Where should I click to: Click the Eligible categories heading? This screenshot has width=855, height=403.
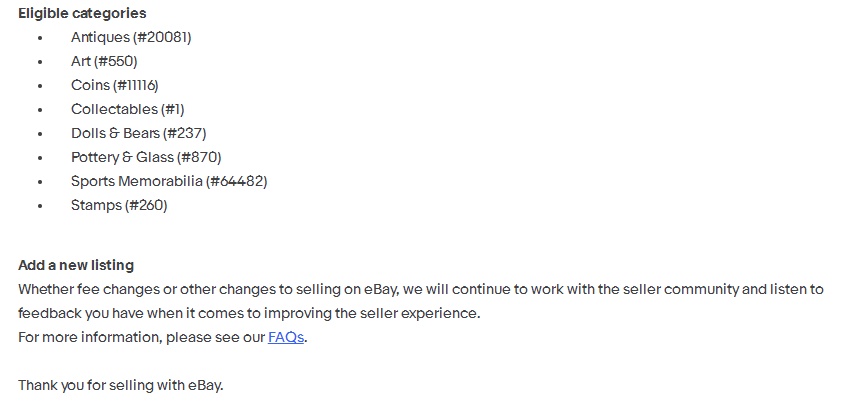point(82,13)
